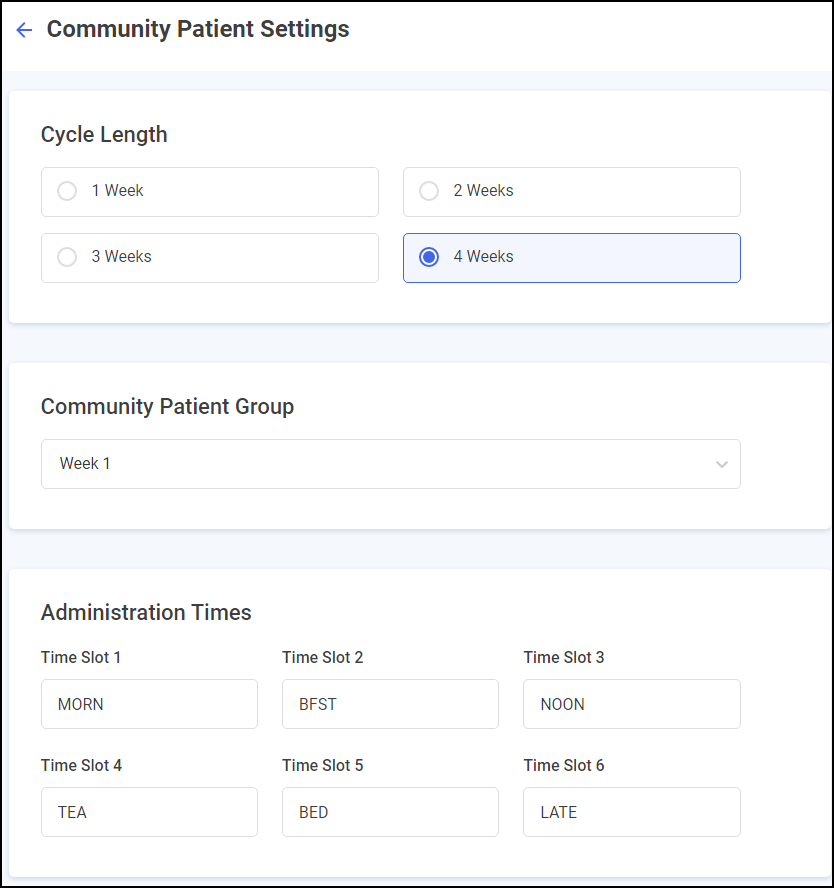Viewport: 834px width, 888px height.
Task: Select the 3 Weeks radio button
Action: point(67,257)
